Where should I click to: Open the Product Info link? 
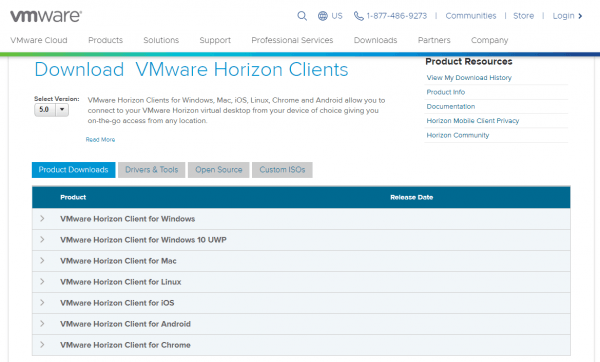click(445, 92)
